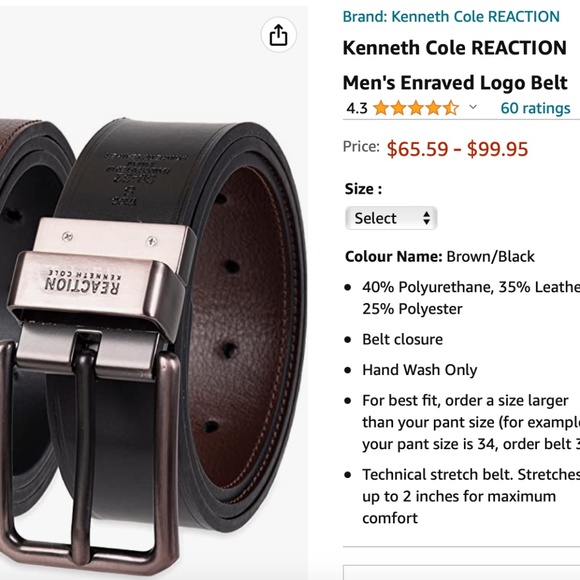580x580 pixels.
Task: Open the Size Select dropdown
Action: (391, 218)
